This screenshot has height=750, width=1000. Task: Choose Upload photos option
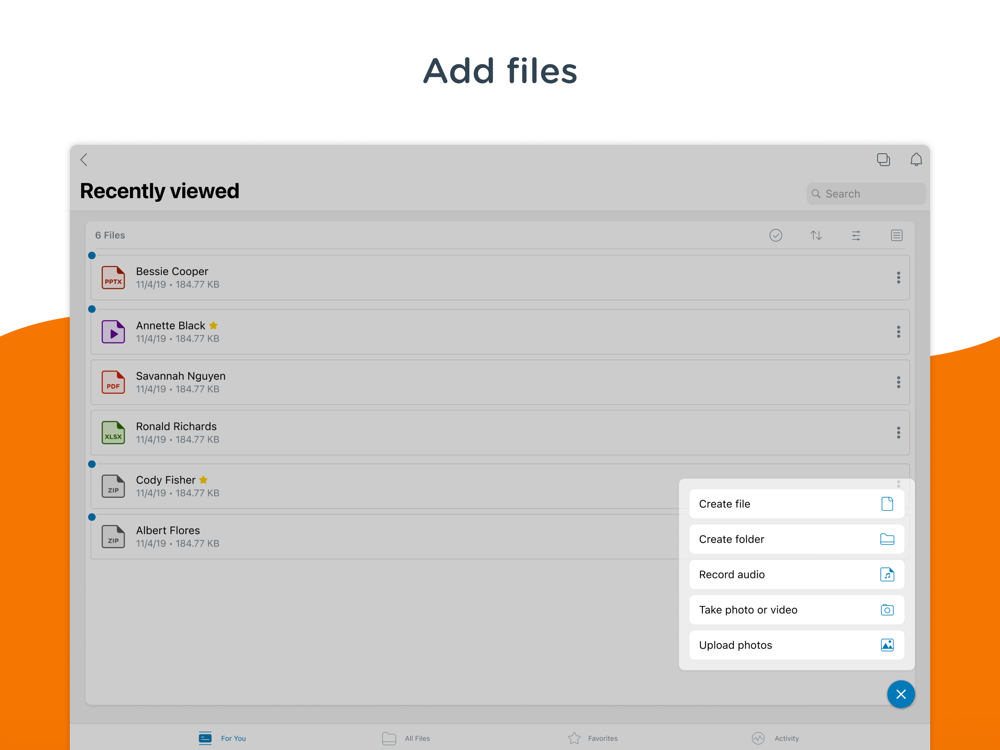pyautogui.click(x=797, y=645)
